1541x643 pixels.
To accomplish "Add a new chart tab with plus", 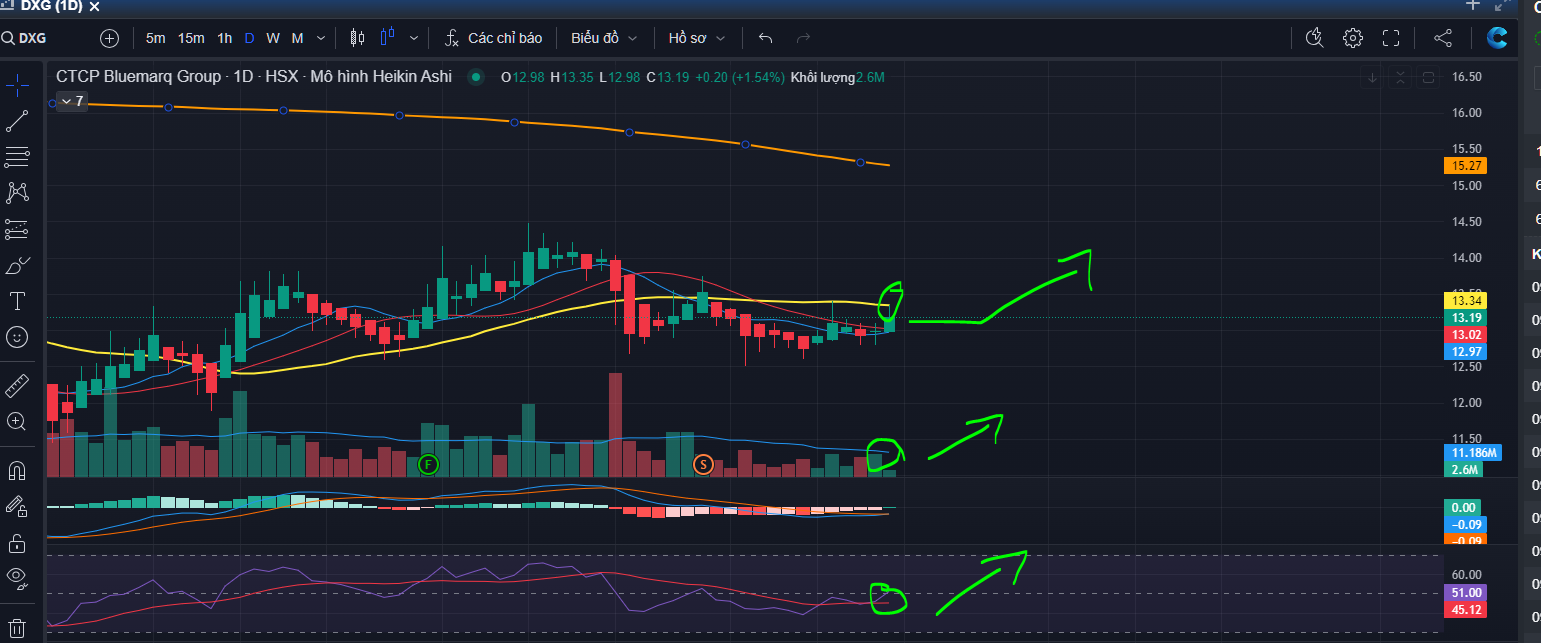I will pos(1472,5).
